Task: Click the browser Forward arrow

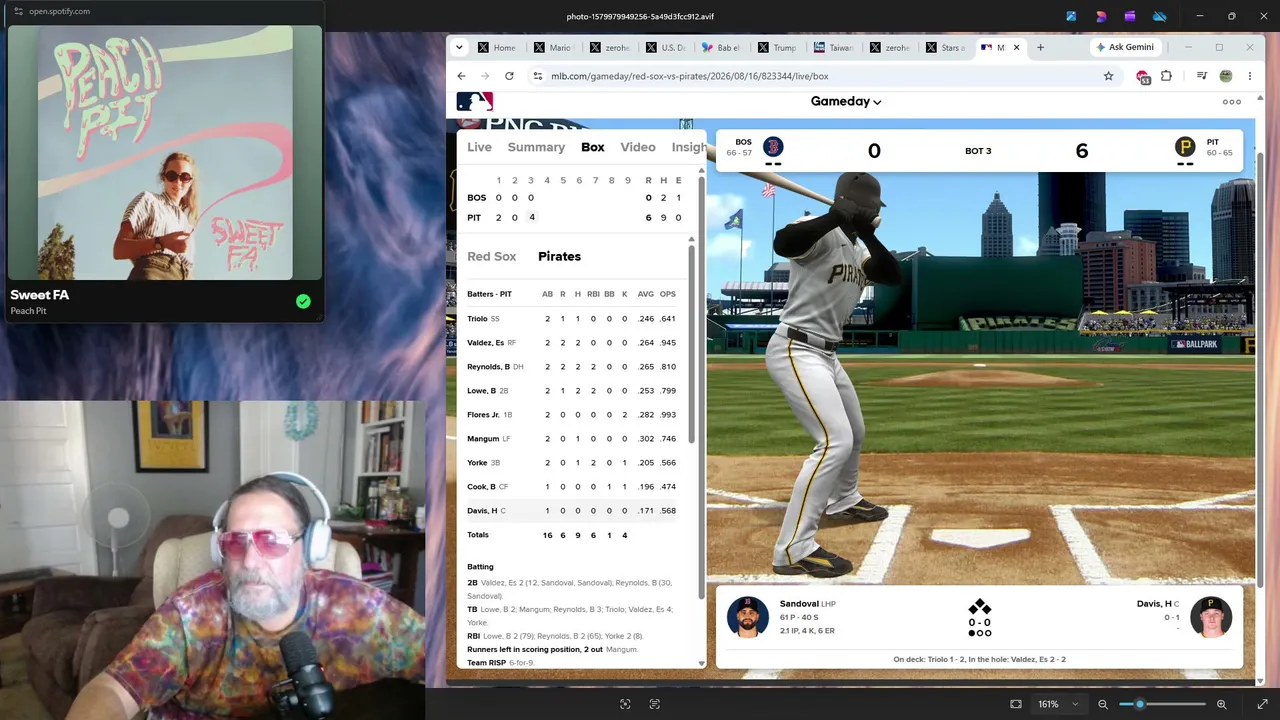Action: 485,76
